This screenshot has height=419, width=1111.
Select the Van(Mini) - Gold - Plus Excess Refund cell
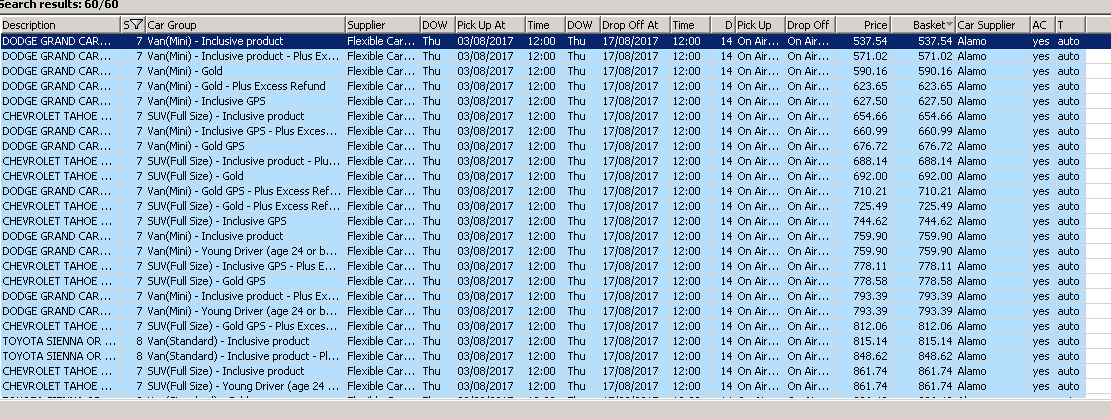tap(245, 86)
